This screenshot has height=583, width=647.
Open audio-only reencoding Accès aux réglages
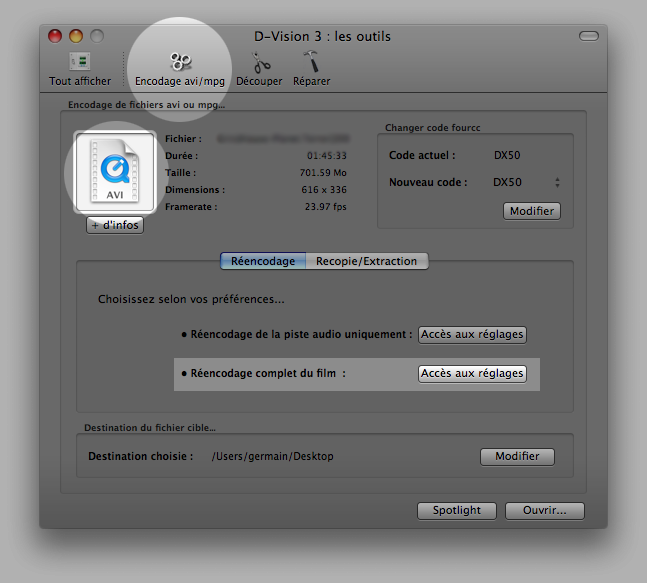(x=472, y=334)
